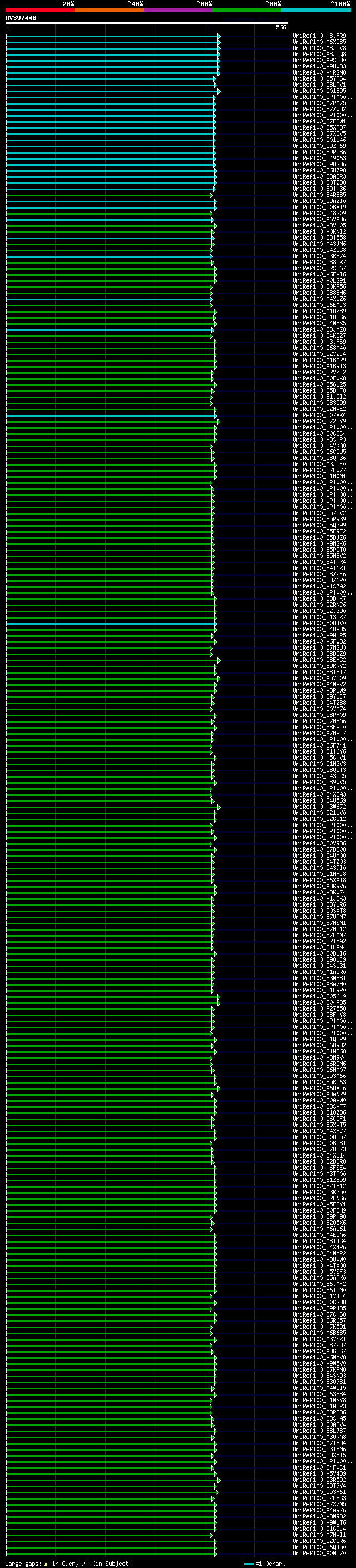Click the UniRef100_A4VKA0 label
Viewport: 356px width, 1568px height.
[319, 446]
